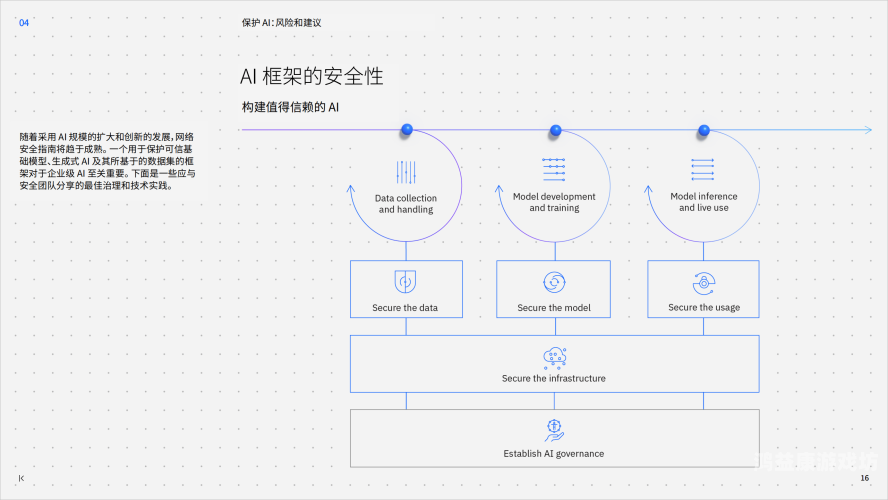Click the second blue timeline dot
Viewport: 888px width, 500px height.
556,130
